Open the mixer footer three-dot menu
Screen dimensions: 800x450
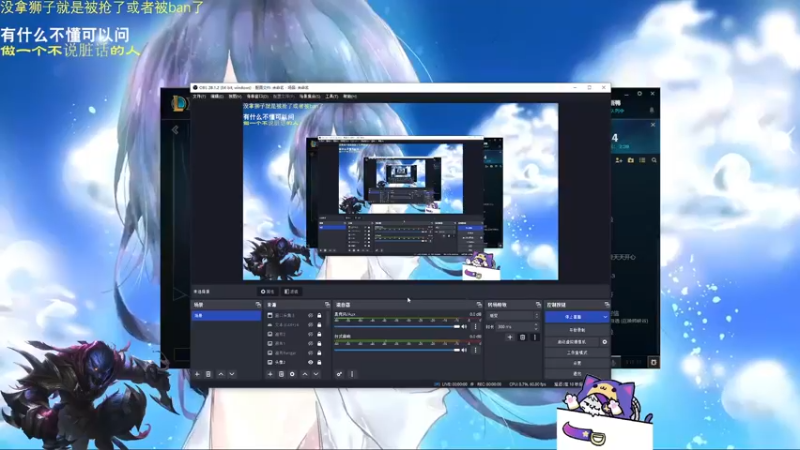[x=352, y=374]
